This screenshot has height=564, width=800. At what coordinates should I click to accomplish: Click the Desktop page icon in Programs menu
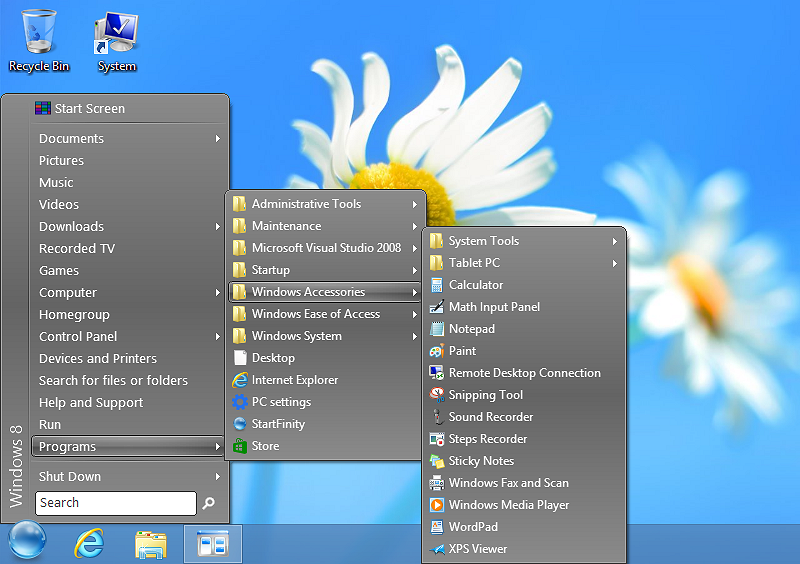[240, 358]
